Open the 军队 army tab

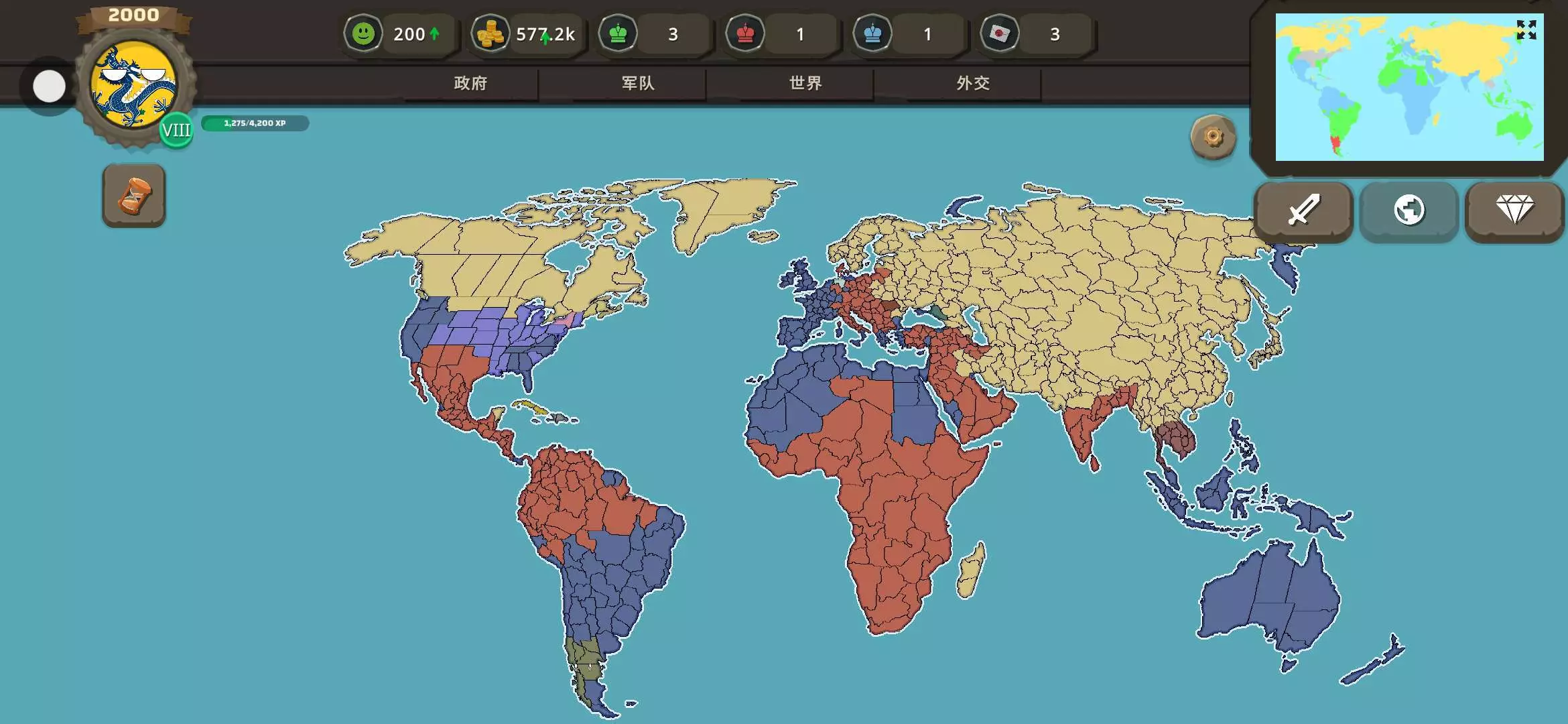click(638, 83)
